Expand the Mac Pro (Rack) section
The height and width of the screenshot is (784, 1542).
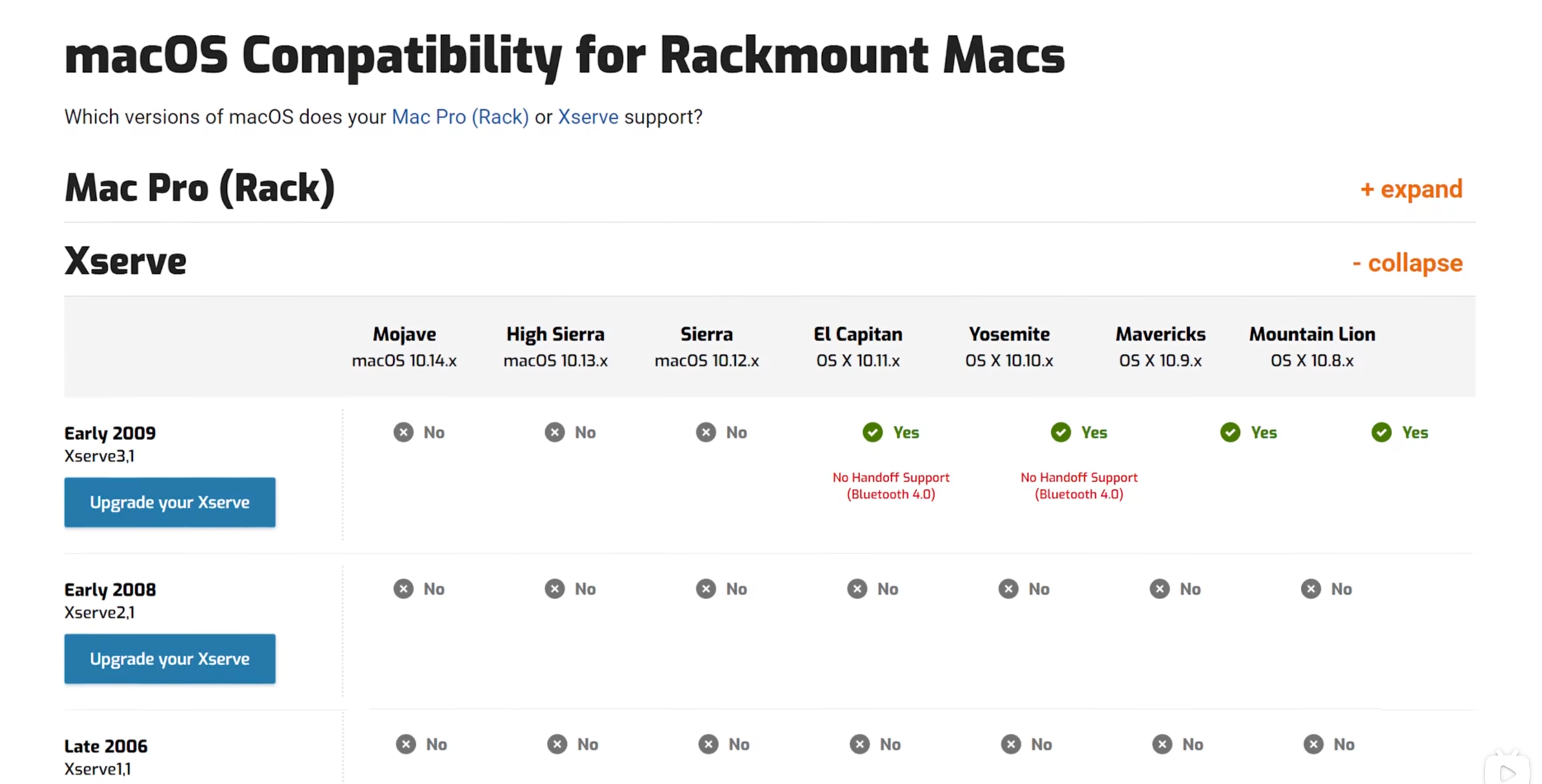(1412, 189)
